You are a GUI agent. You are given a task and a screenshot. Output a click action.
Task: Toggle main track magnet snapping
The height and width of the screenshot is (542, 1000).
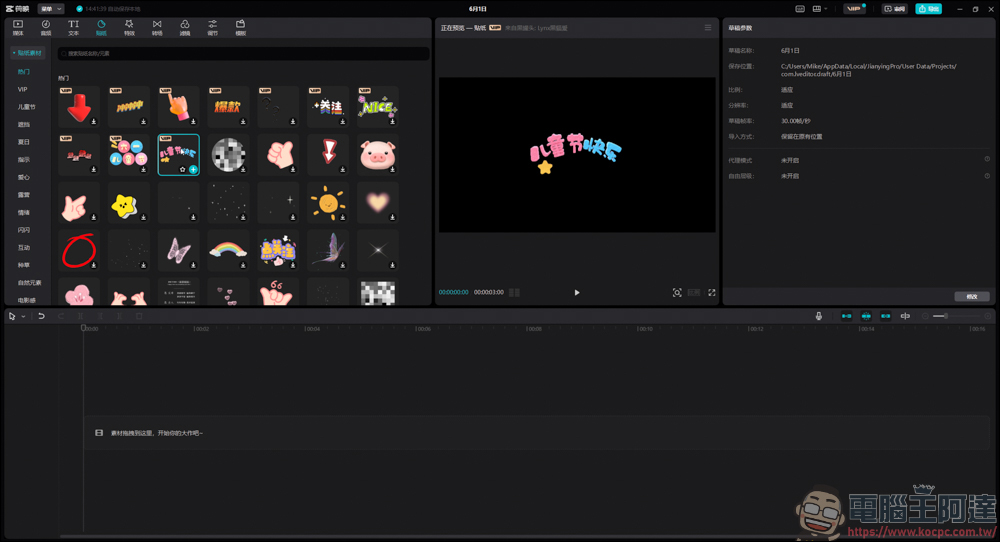tap(847, 316)
